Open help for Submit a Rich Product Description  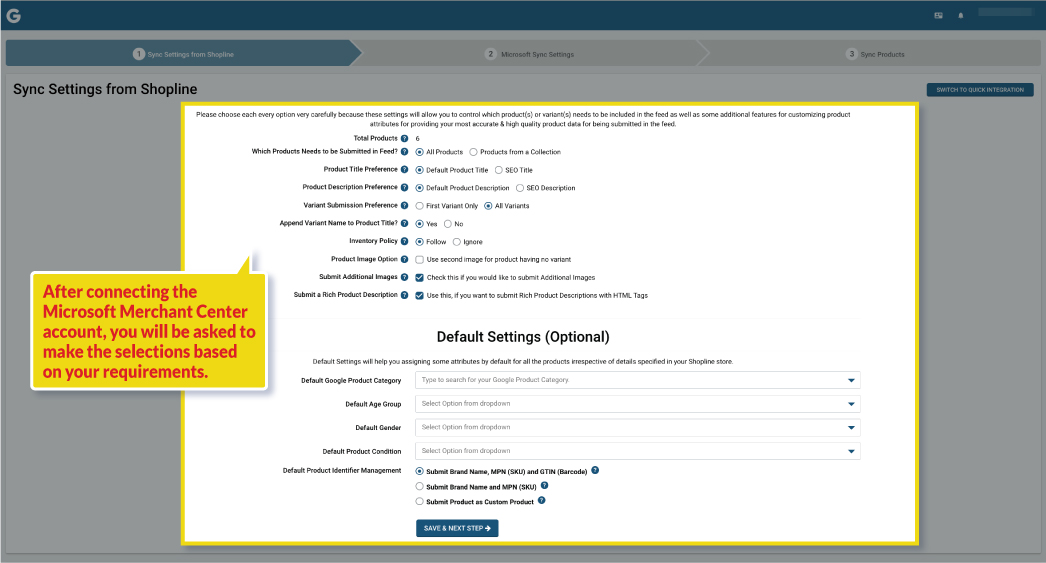coord(404,295)
